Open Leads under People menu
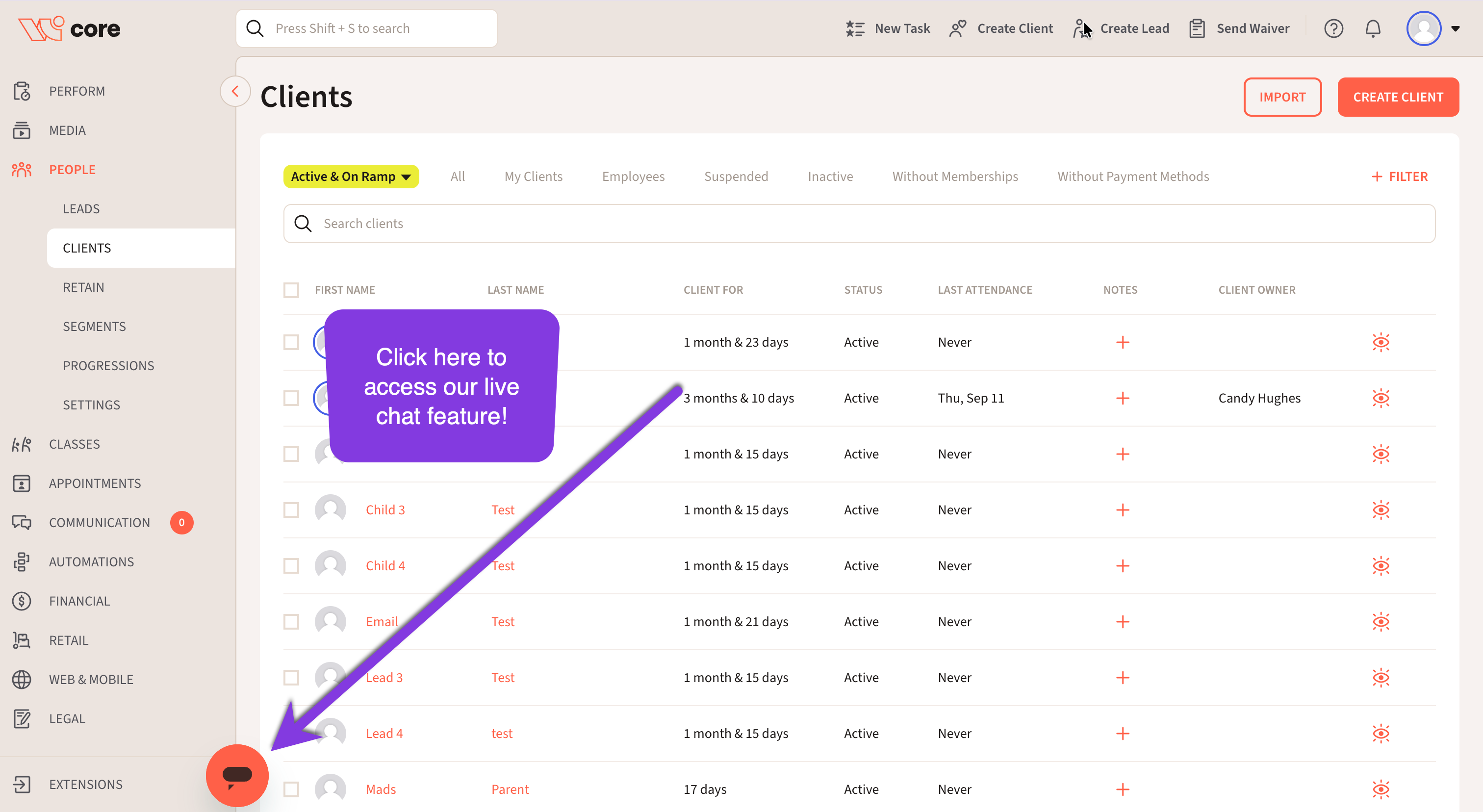1483x812 pixels. [81, 208]
